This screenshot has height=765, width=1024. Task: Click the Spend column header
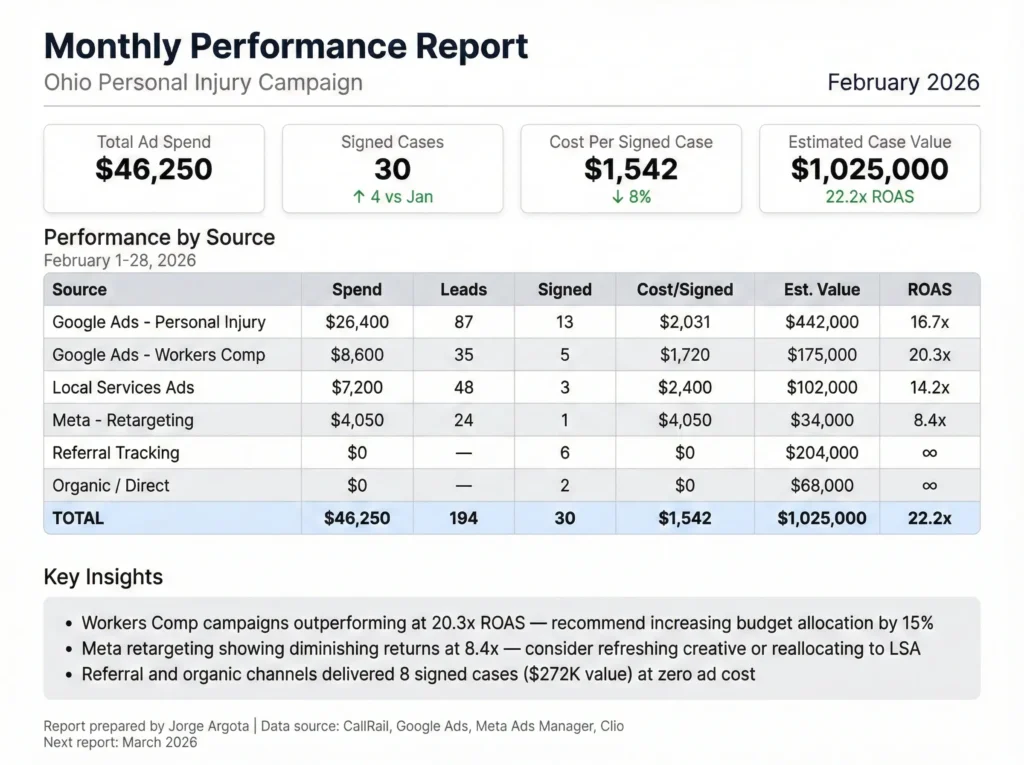[x=357, y=289]
